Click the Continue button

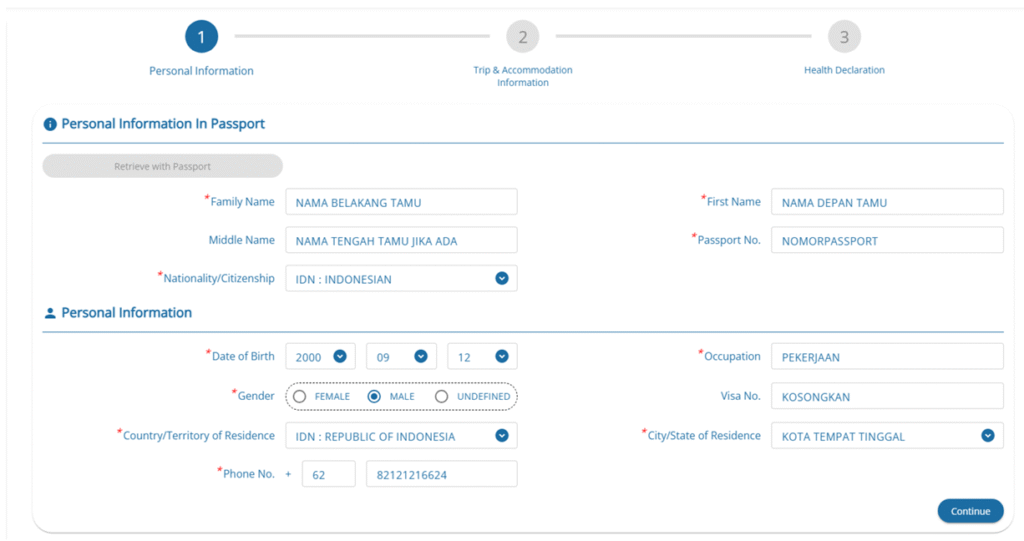(x=970, y=511)
